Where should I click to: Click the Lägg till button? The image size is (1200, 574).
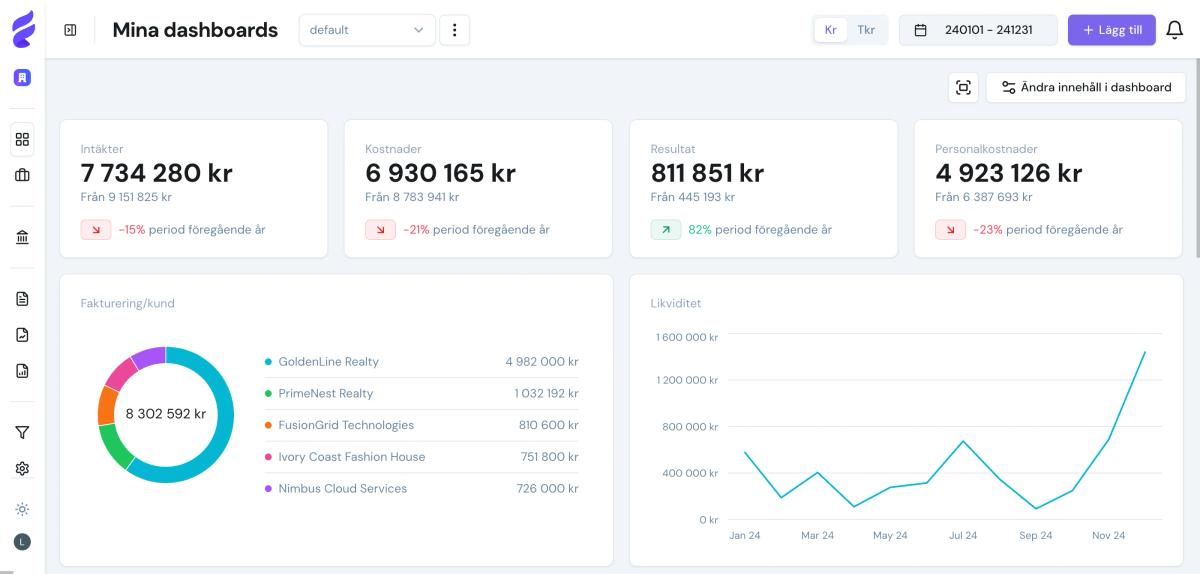click(1111, 30)
